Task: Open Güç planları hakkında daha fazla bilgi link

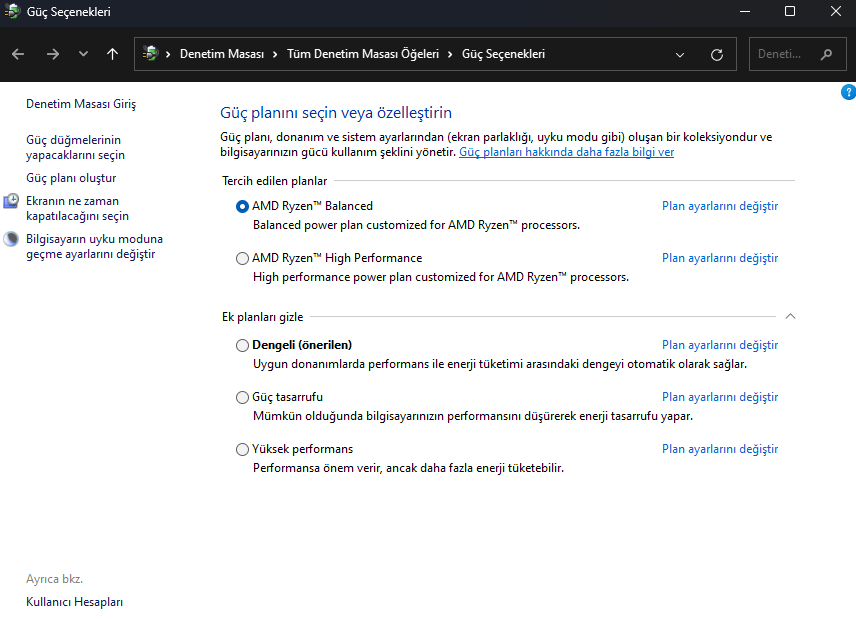Action: pos(566,152)
